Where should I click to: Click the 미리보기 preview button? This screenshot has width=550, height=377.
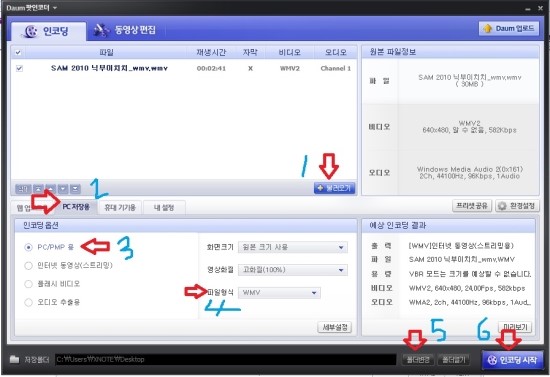[515, 327]
